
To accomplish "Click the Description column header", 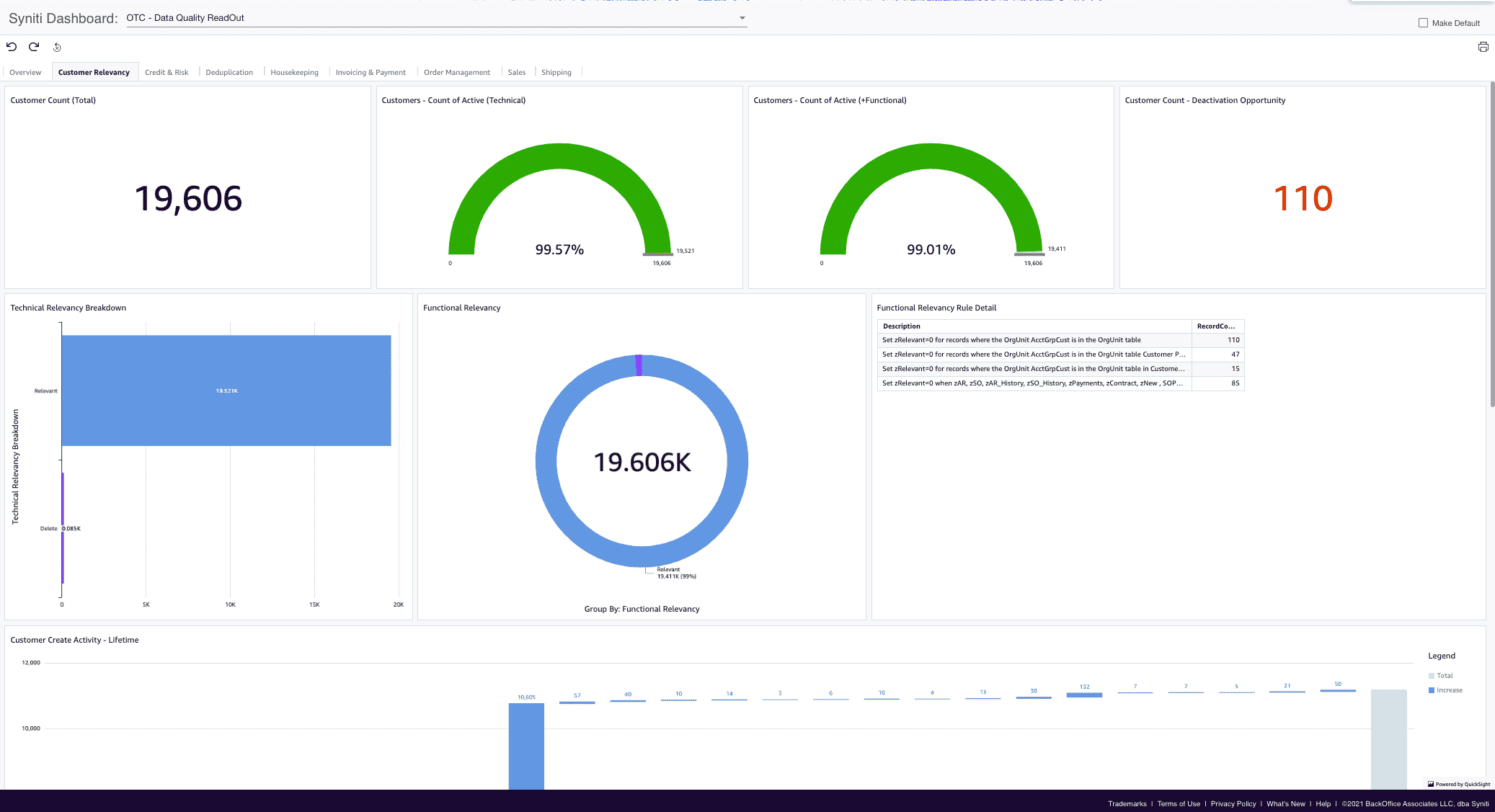I will [x=901, y=326].
